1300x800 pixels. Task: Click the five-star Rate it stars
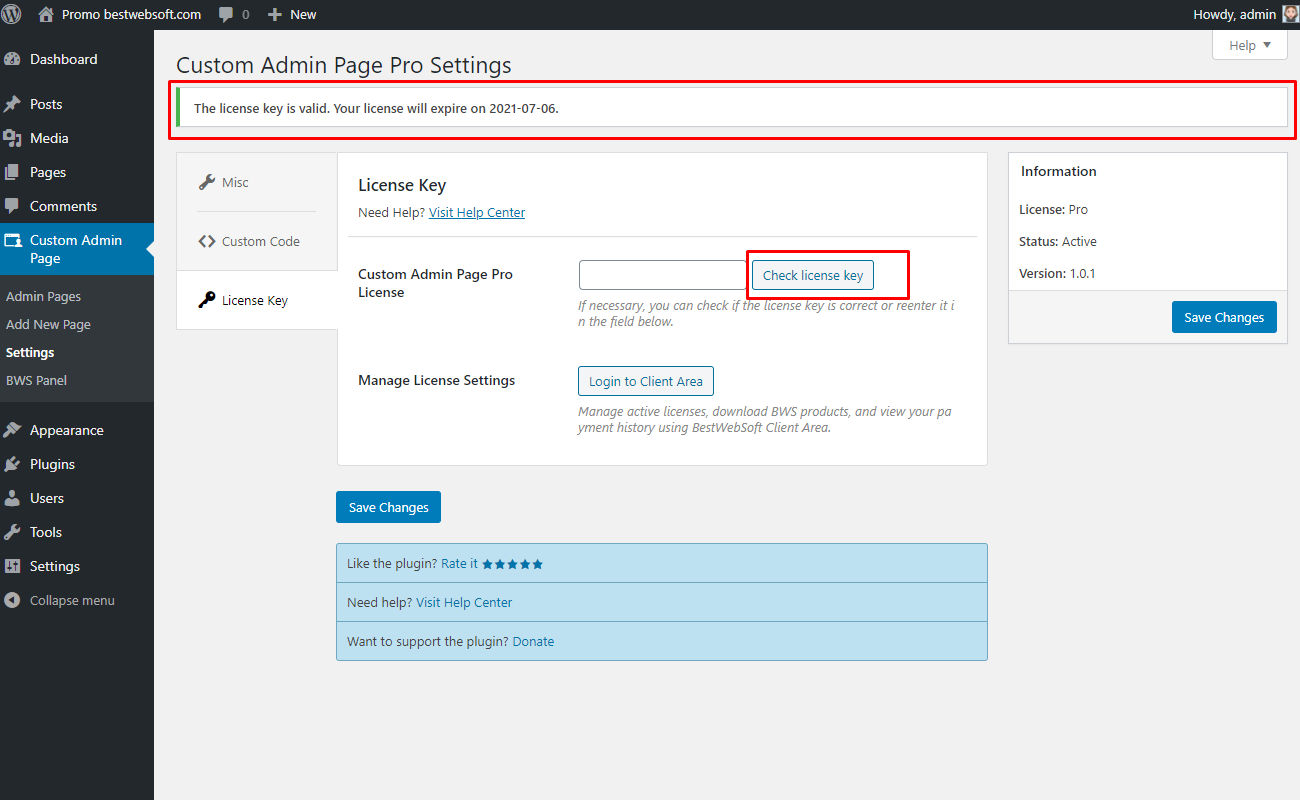click(512, 564)
